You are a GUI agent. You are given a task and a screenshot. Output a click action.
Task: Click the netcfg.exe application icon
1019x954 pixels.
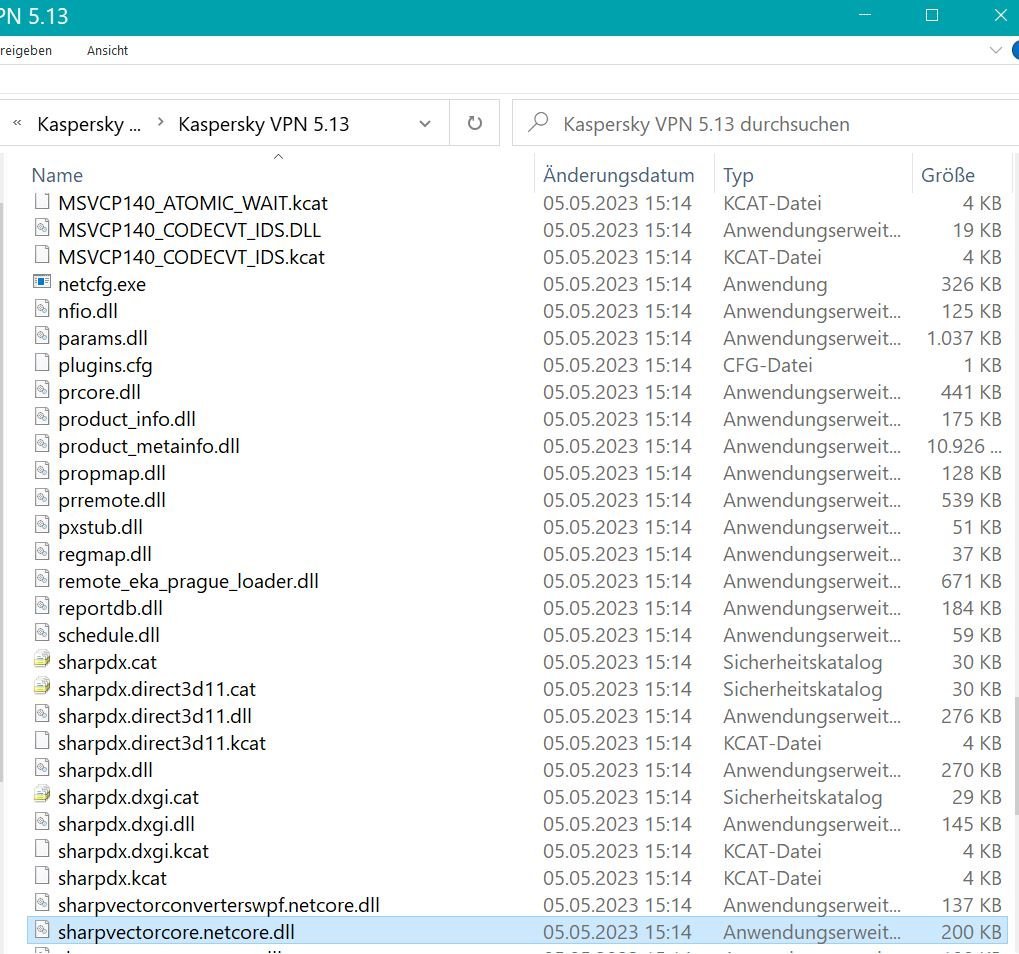coord(42,283)
